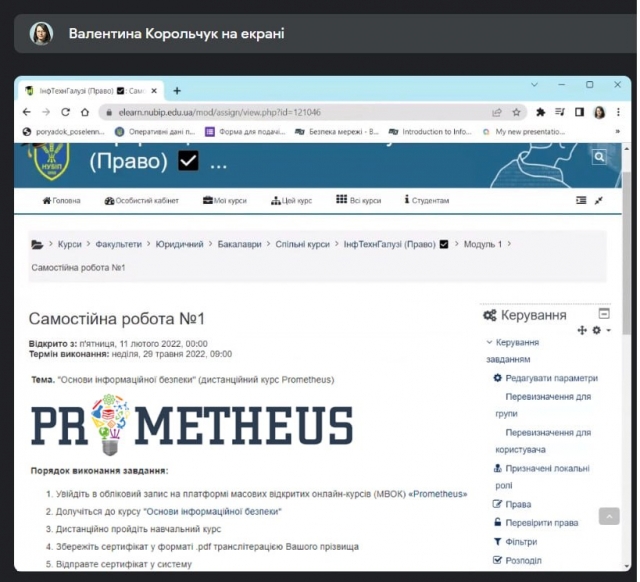Open the Керування block gear dropdown

click(601, 330)
